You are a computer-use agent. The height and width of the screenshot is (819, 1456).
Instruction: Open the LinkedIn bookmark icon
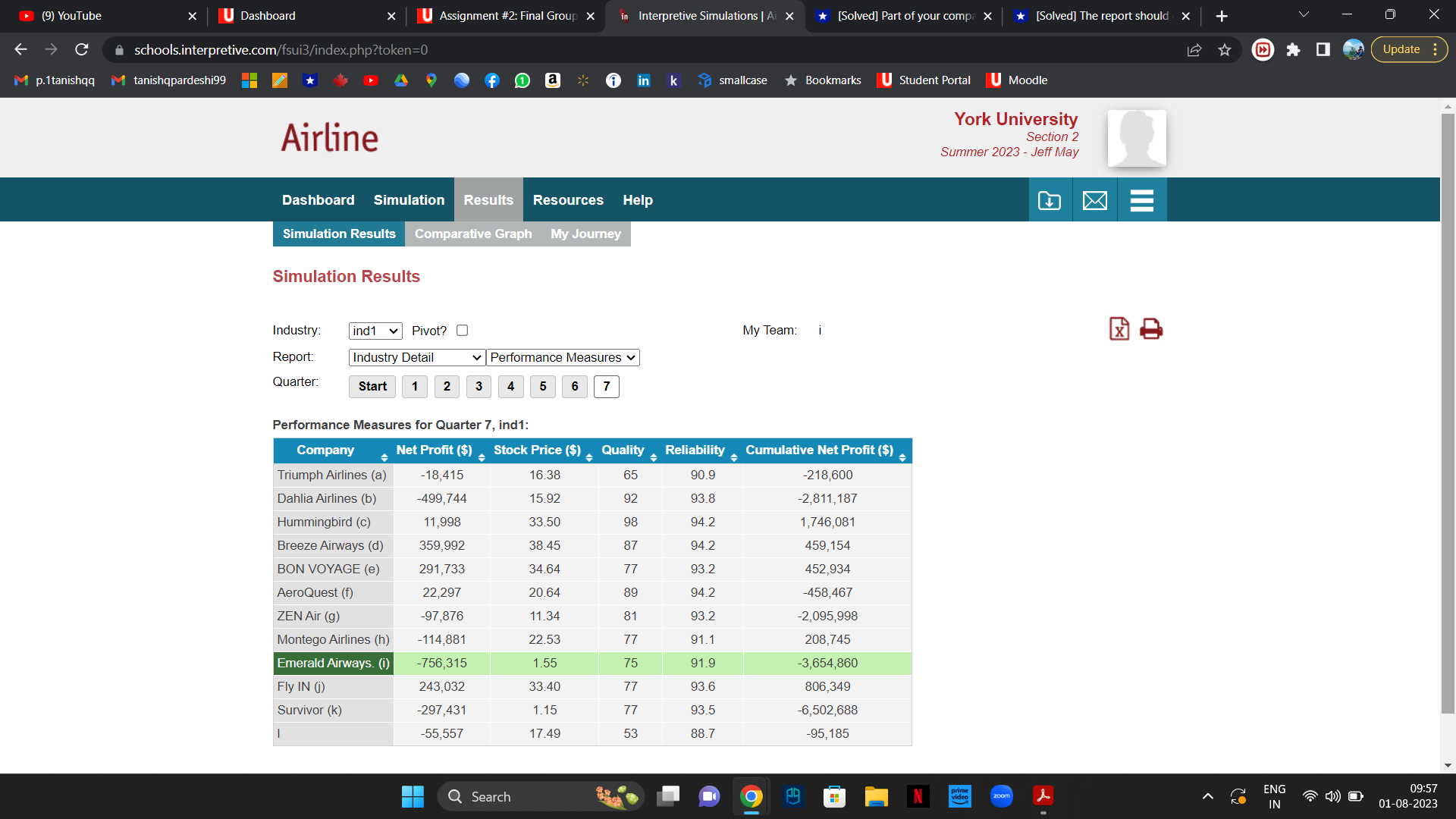coord(644,80)
